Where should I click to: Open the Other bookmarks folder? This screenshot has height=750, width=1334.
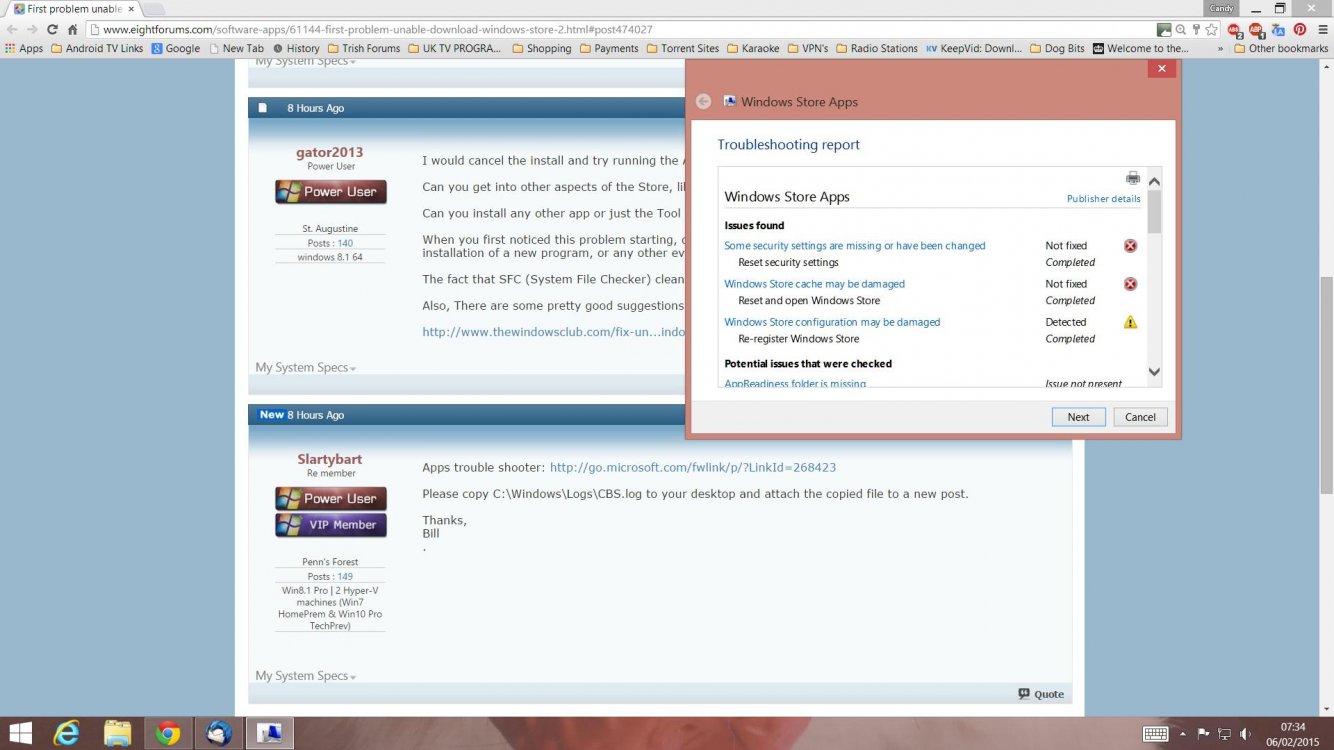(1280, 48)
